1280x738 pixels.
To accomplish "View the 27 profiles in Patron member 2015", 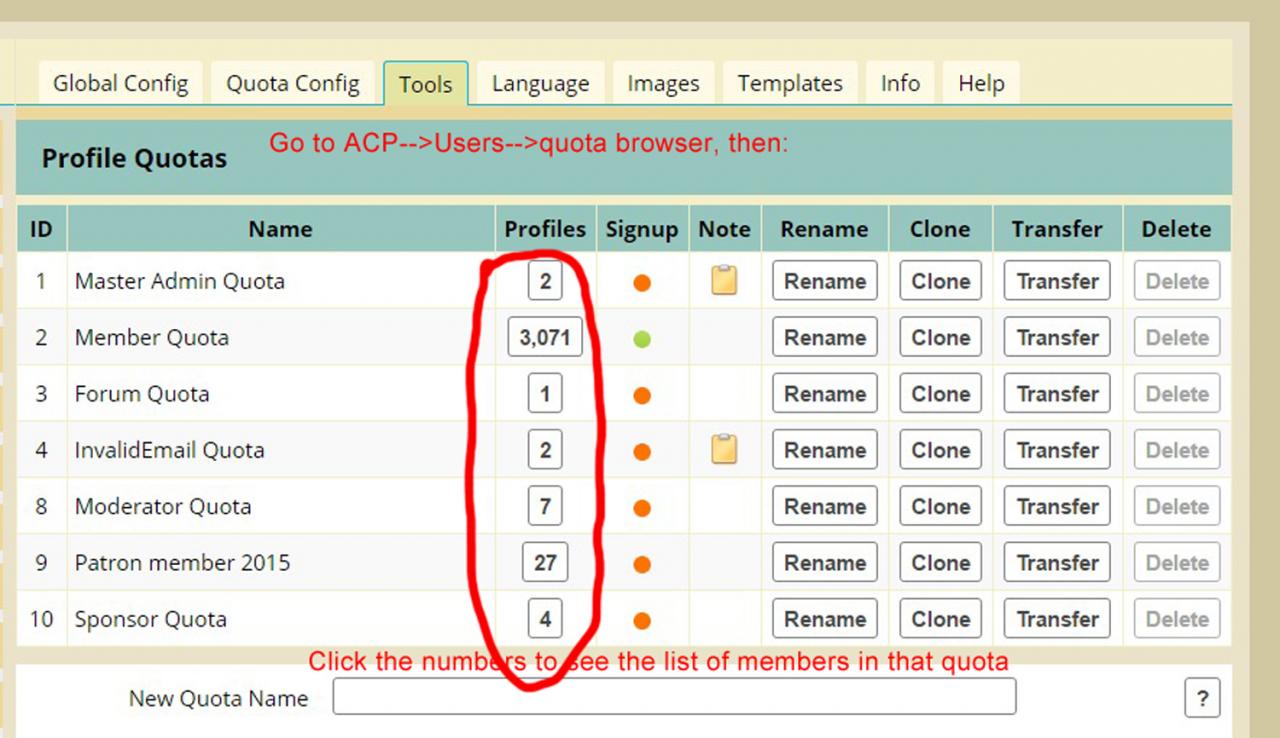I will [x=545, y=563].
